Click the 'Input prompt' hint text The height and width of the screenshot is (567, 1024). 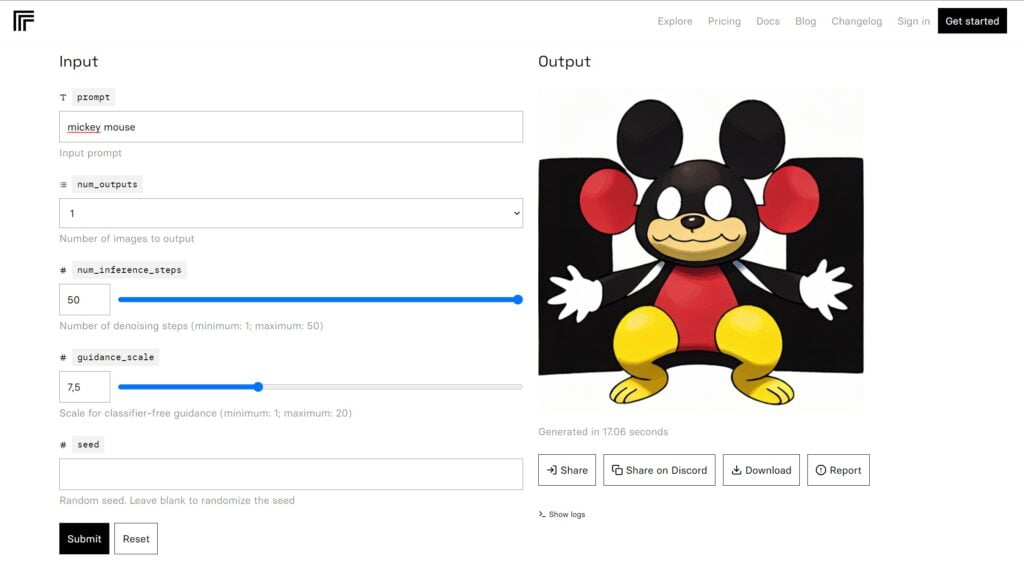click(x=90, y=153)
